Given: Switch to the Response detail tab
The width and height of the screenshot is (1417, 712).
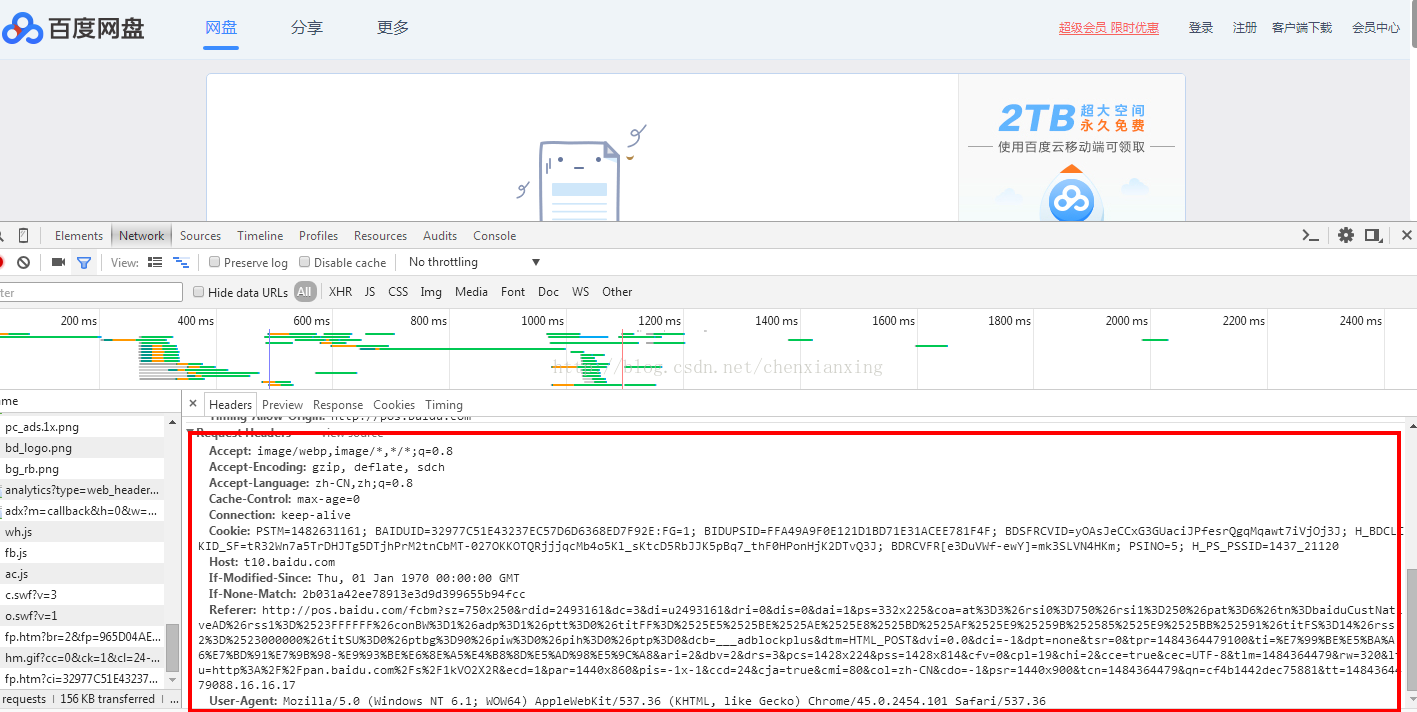Looking at the screenshot, I should pyautogui.click(x=338, y=405).
